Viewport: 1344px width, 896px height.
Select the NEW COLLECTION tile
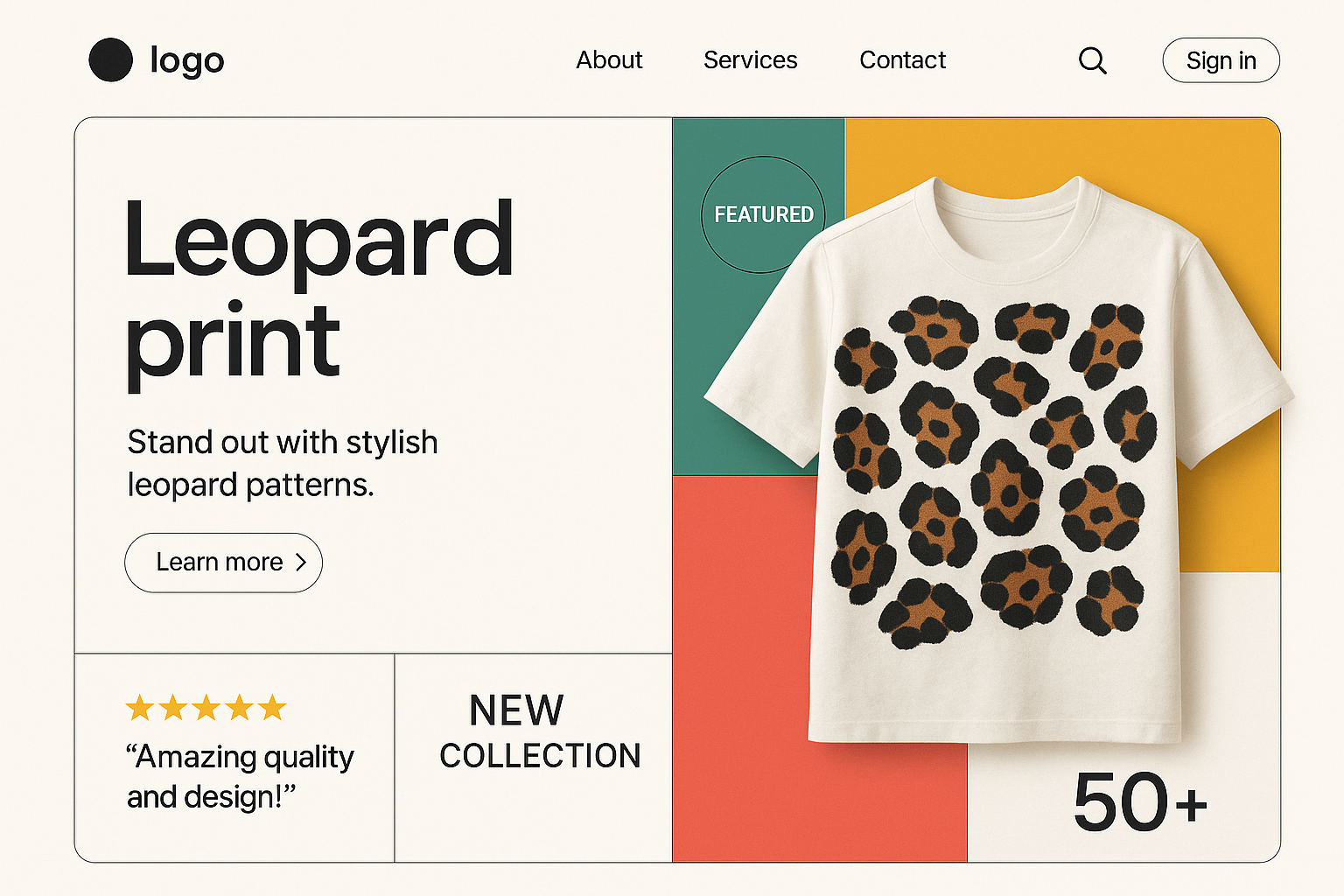click(534, 757)
